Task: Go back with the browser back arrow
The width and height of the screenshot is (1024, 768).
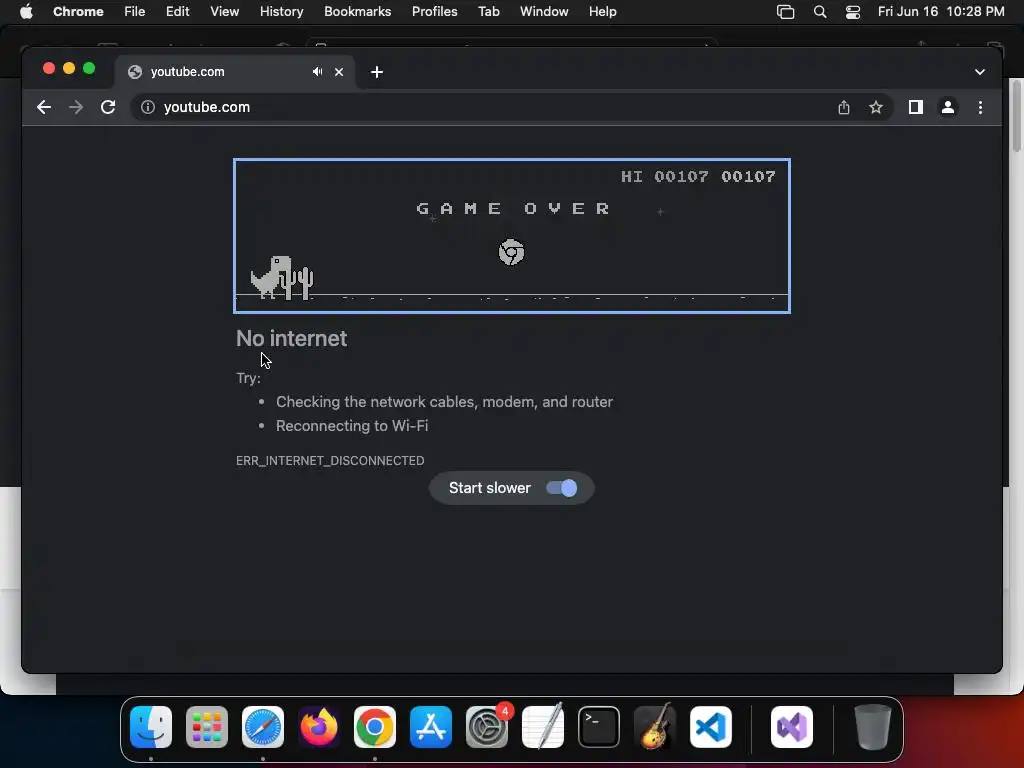Action: click(x=44, y=107)
